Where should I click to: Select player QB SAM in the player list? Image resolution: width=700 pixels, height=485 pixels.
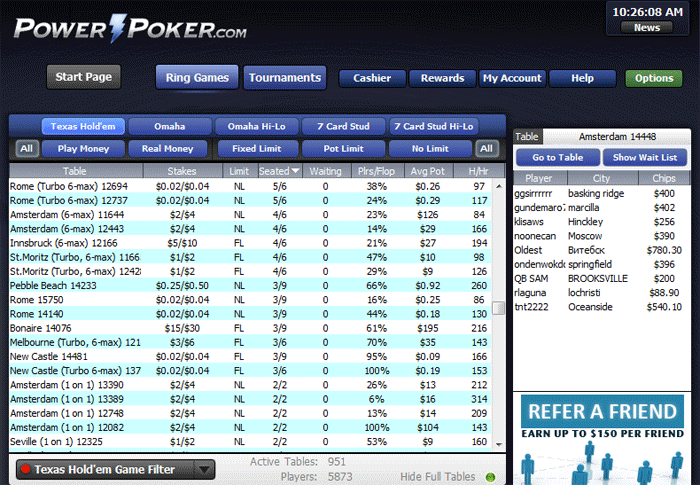click(x=602, y=279)
